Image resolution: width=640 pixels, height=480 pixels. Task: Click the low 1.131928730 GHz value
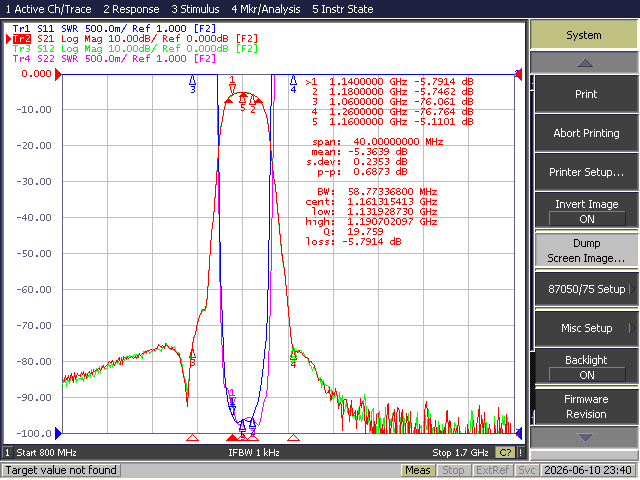click(374, 212)
